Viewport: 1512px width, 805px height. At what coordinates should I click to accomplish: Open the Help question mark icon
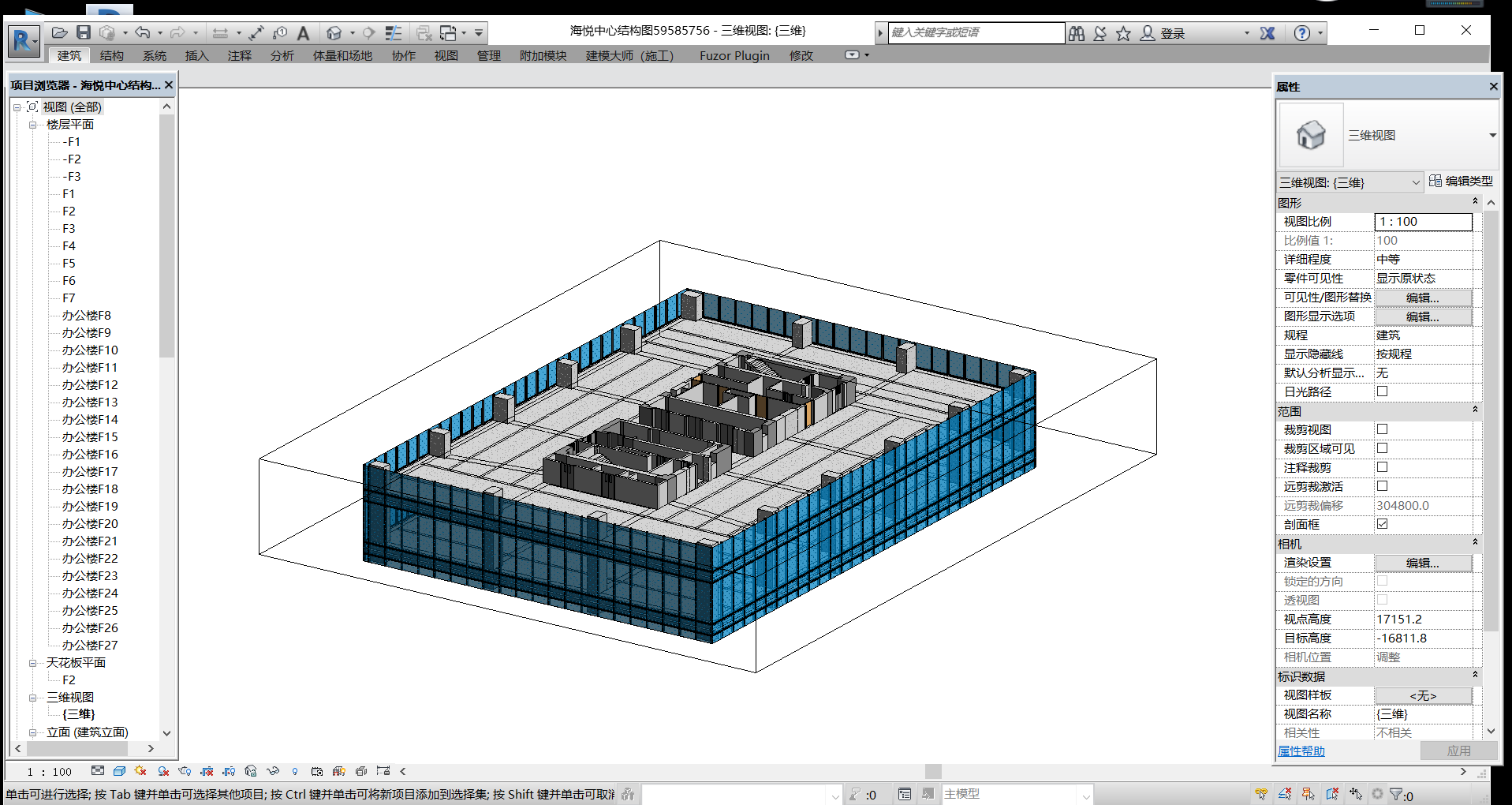pos(1302,33)
